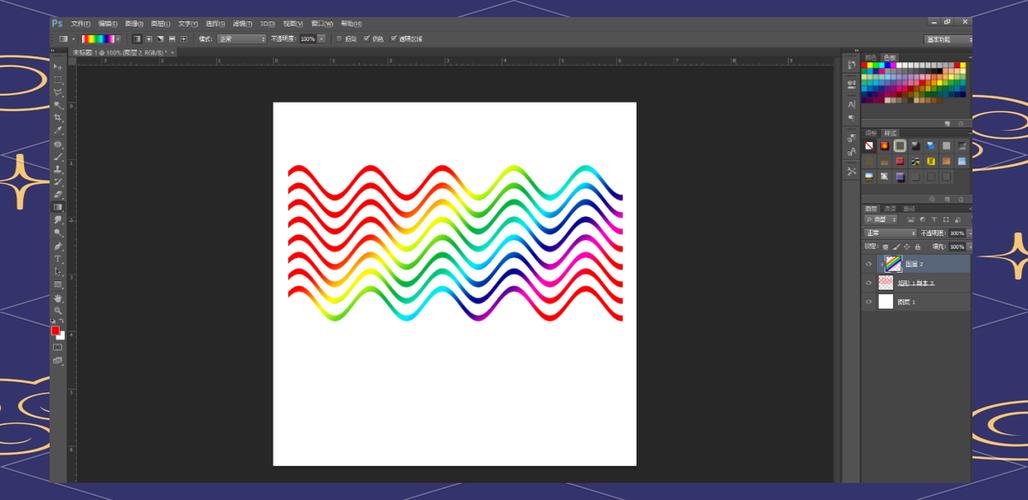Switch to the 样式 (Styles) panel tab

pos(889,133)
